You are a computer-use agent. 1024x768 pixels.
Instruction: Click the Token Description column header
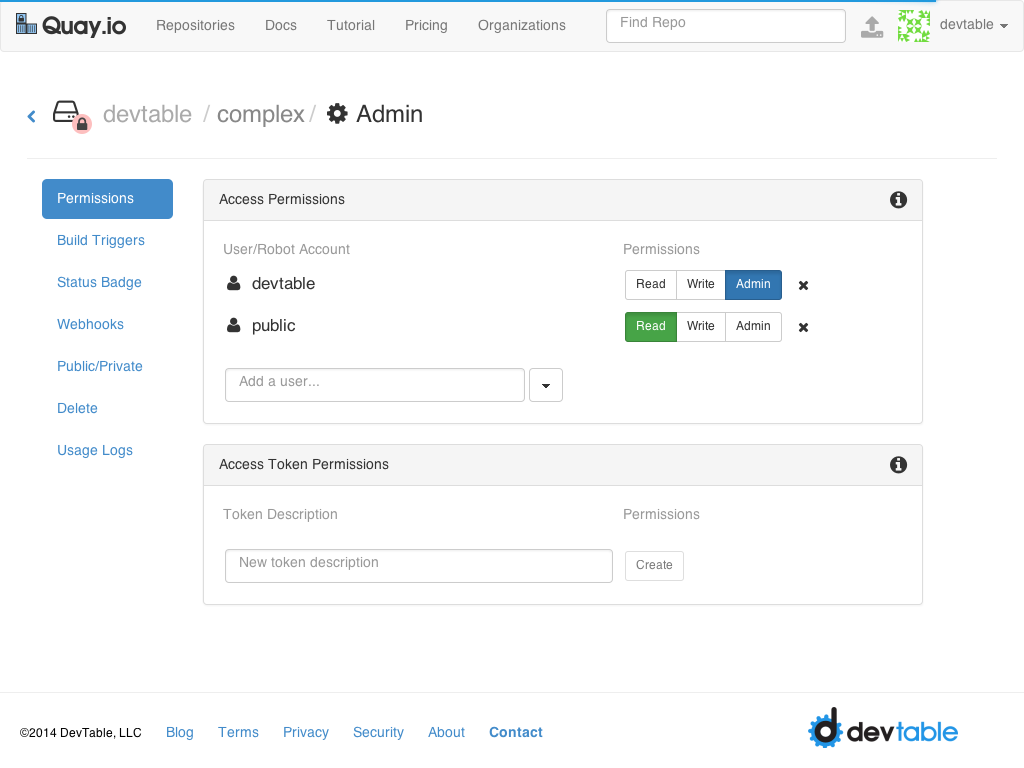tap(280, 515)
